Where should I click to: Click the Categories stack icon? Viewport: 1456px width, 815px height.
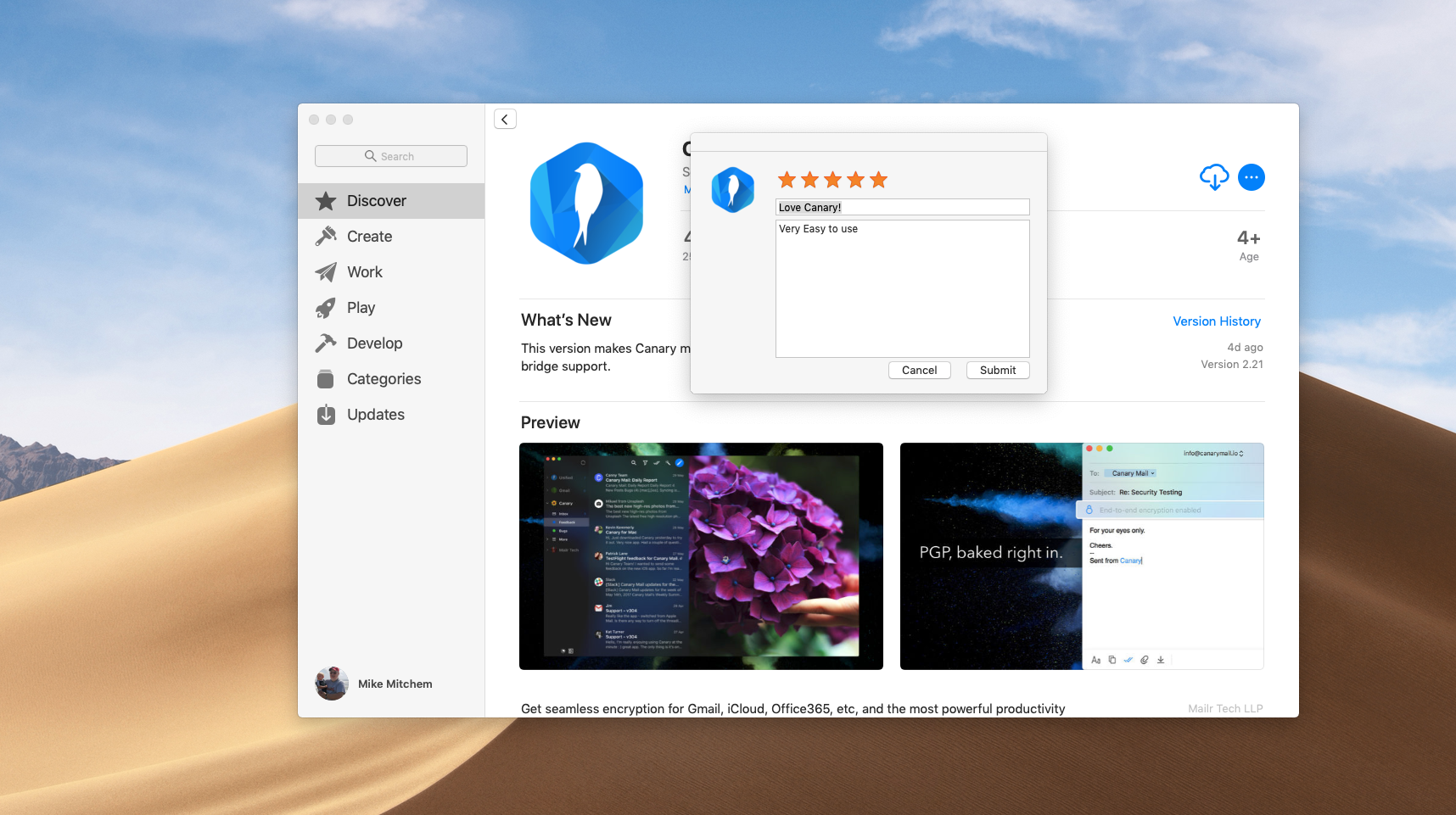click(326, 379)
